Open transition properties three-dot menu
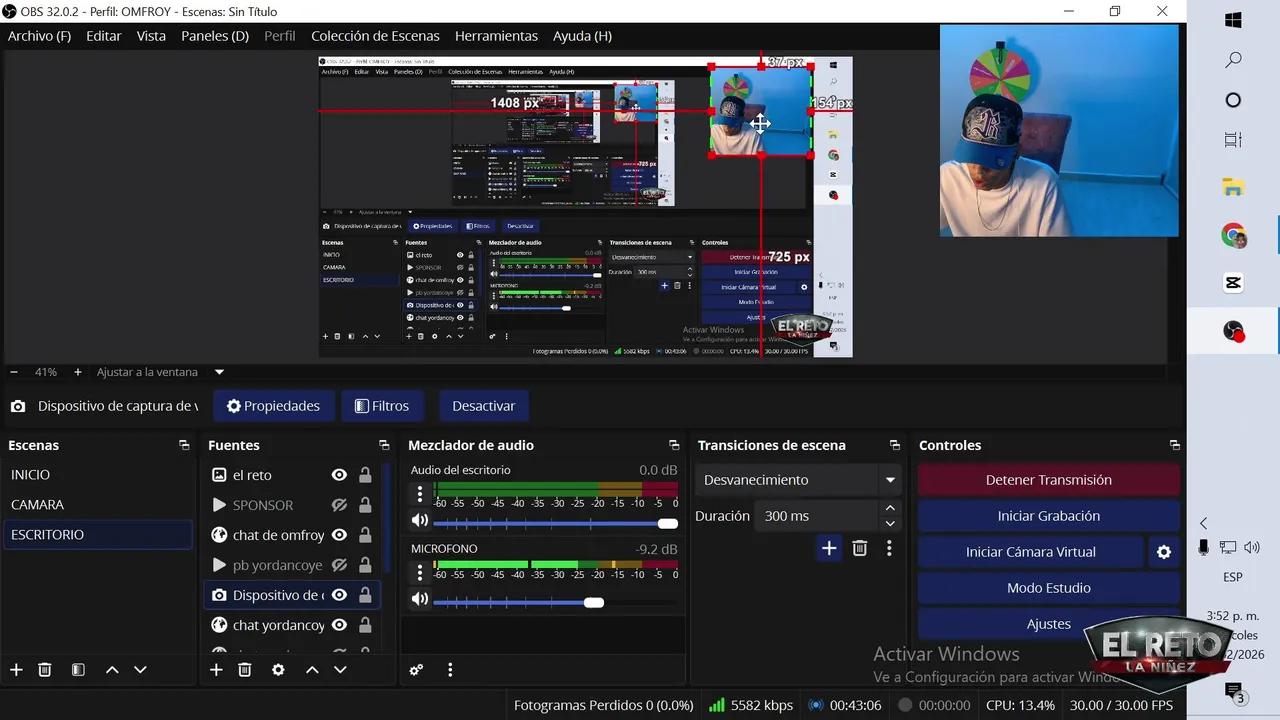 (889, 548)
